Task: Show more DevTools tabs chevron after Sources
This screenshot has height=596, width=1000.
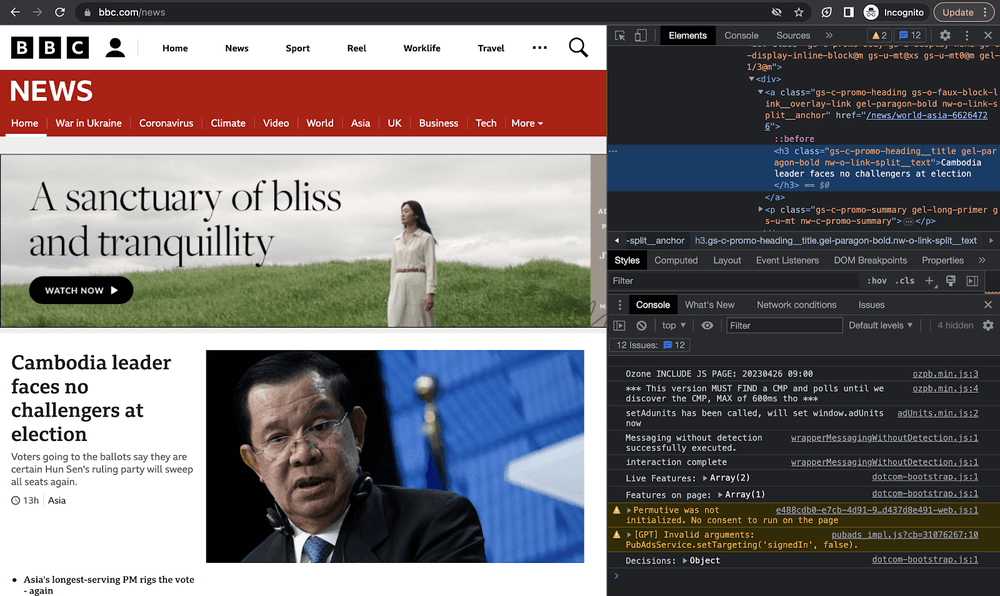Action: (x=829, y=36)
